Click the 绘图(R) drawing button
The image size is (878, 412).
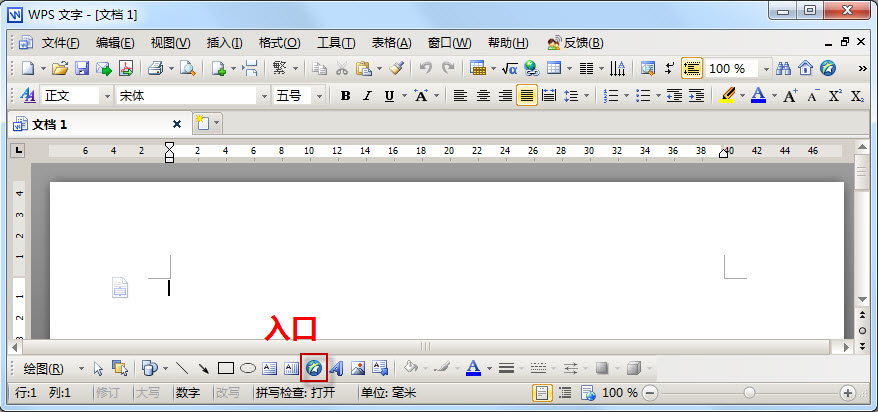pos(48,368)
